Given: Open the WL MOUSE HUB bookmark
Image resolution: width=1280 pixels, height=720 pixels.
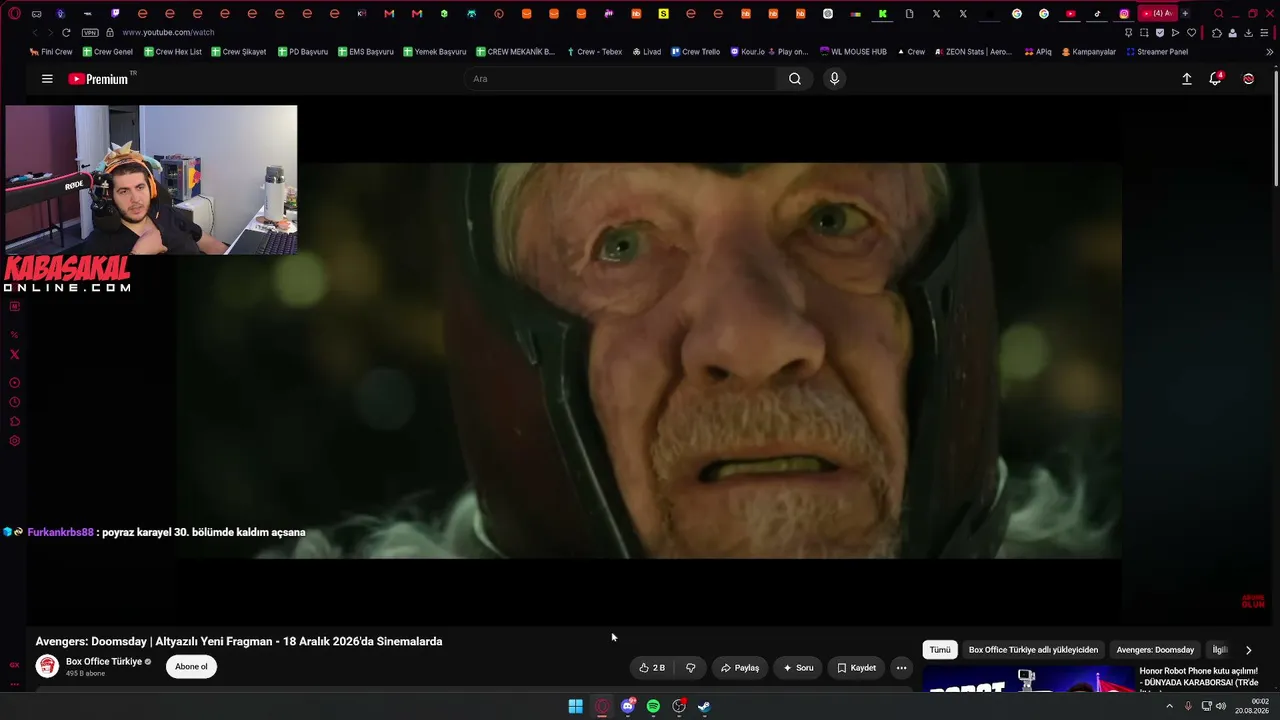Looking at the screenshot, I should click(853, 52).
